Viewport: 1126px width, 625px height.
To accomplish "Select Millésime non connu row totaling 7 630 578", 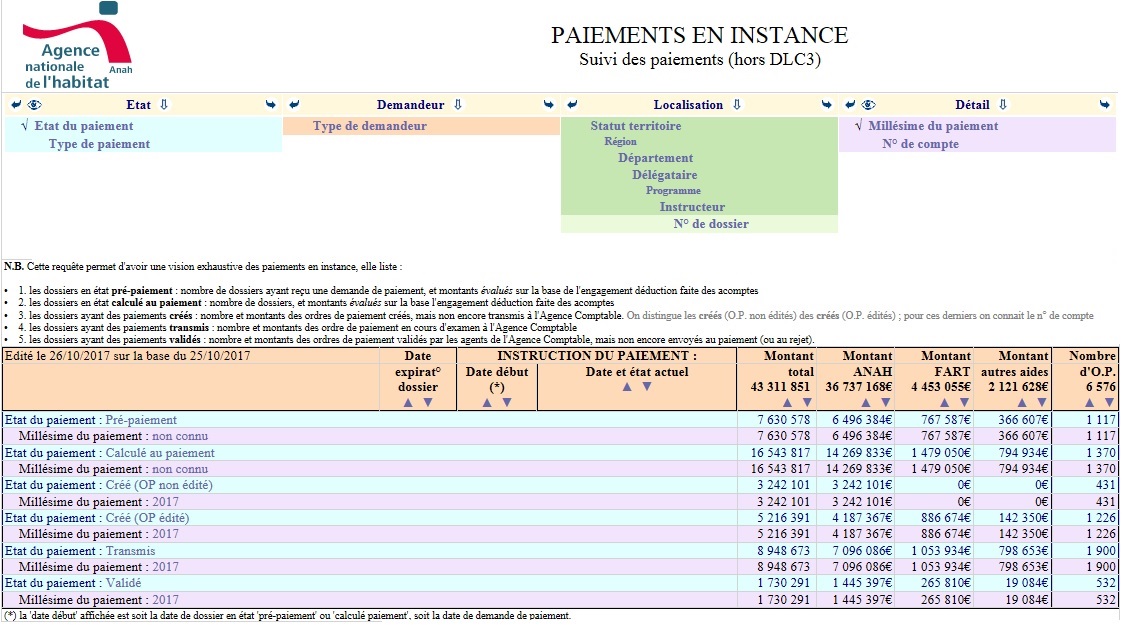I will [559, 436].
